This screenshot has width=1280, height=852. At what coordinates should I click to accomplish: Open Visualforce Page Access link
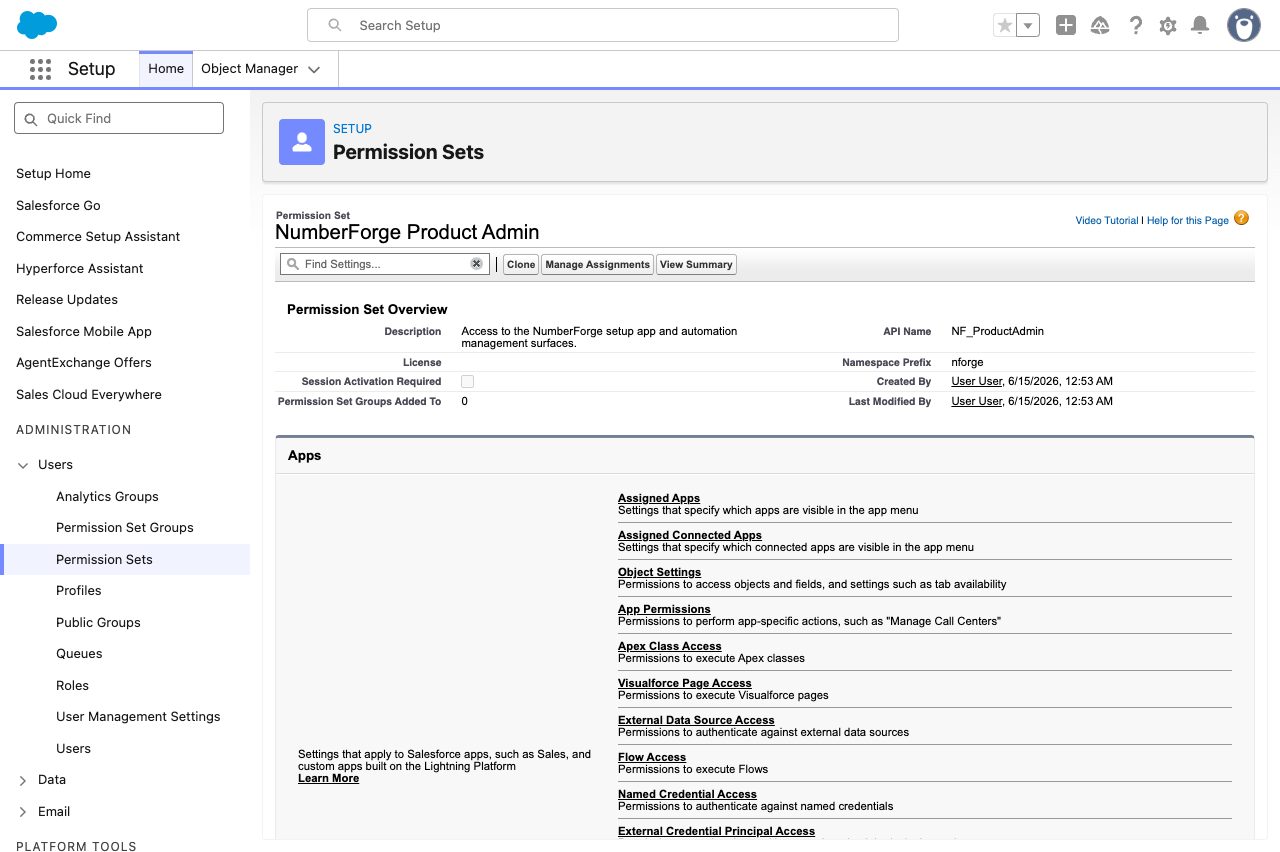685,683
